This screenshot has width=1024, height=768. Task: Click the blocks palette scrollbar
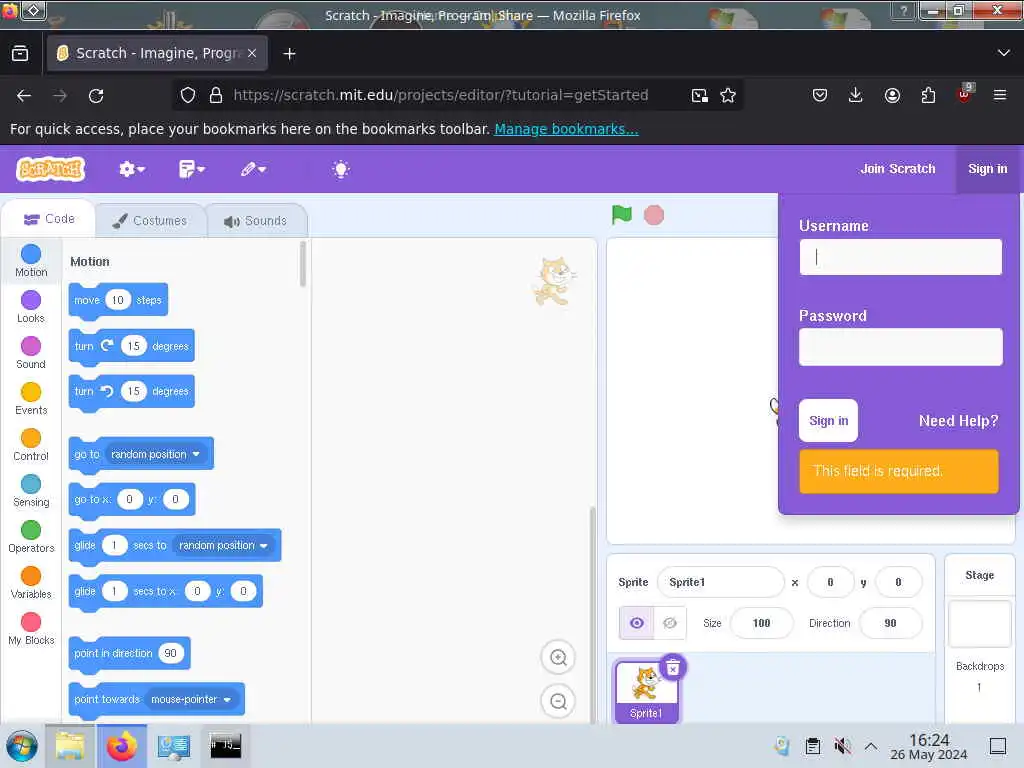pos(302,264)
